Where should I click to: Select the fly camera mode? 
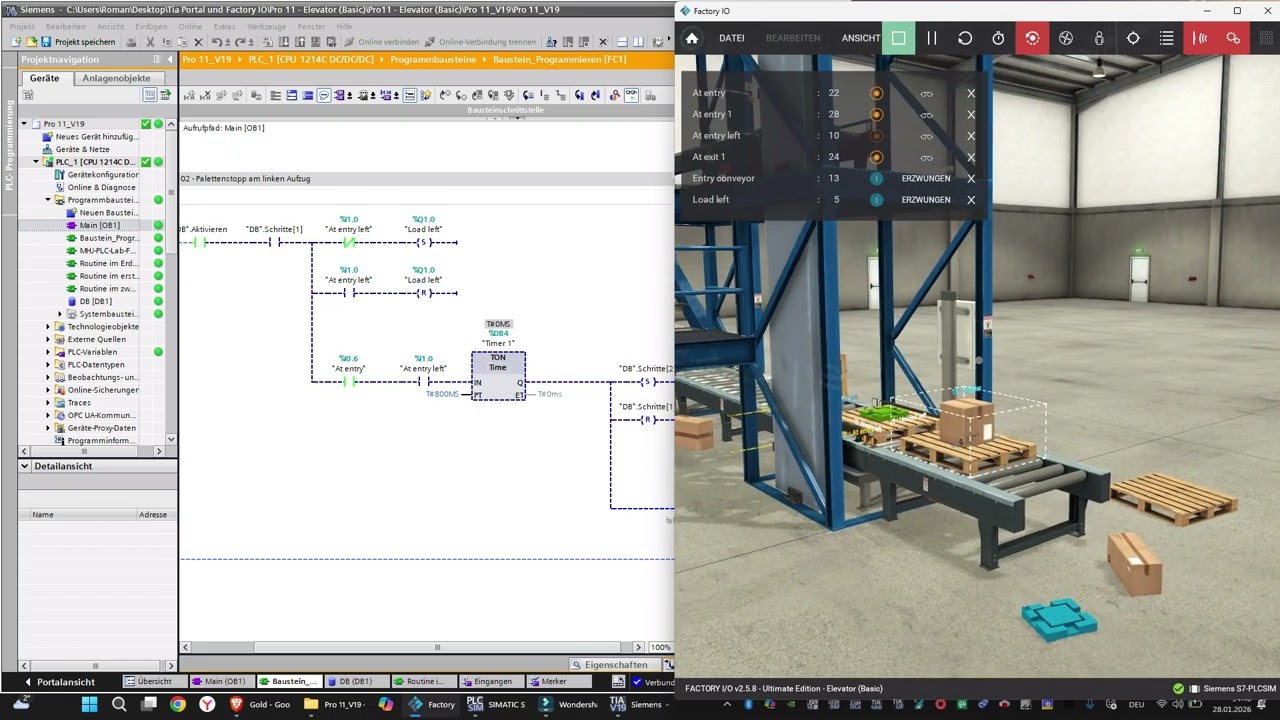(x=1066, y=38)
